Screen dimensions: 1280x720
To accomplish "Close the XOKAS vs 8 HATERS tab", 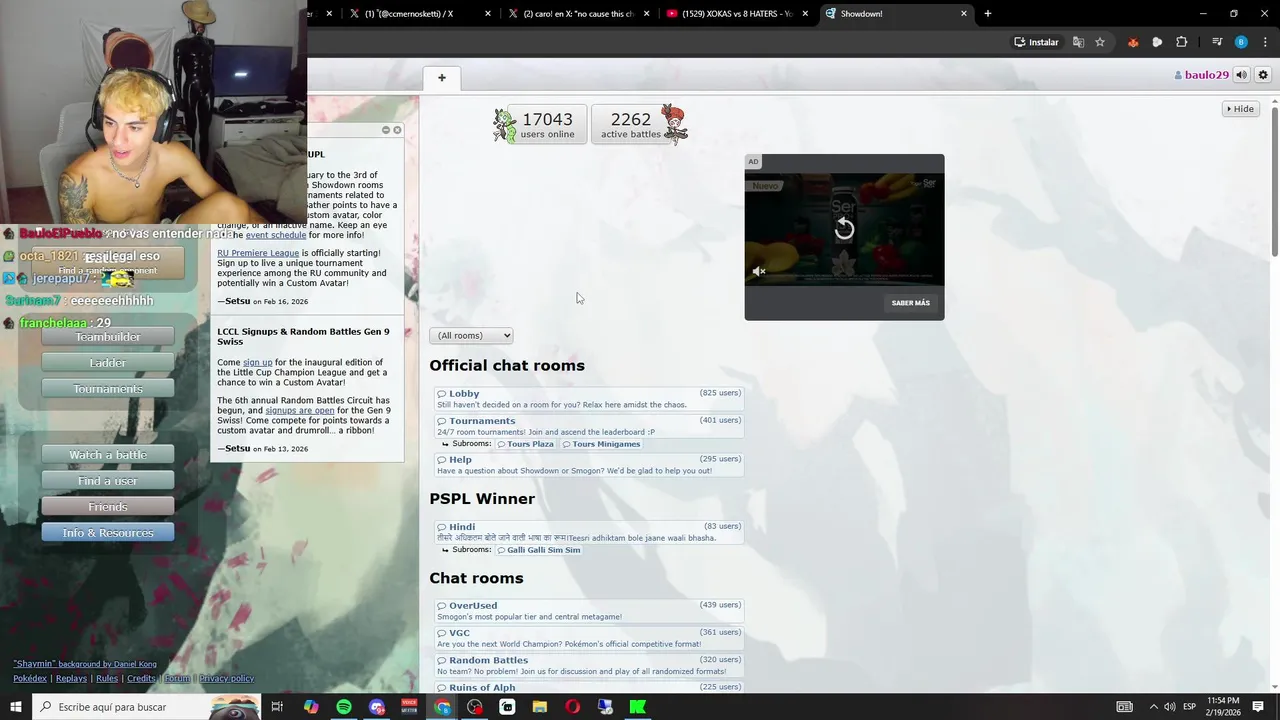I will [805, 13].
